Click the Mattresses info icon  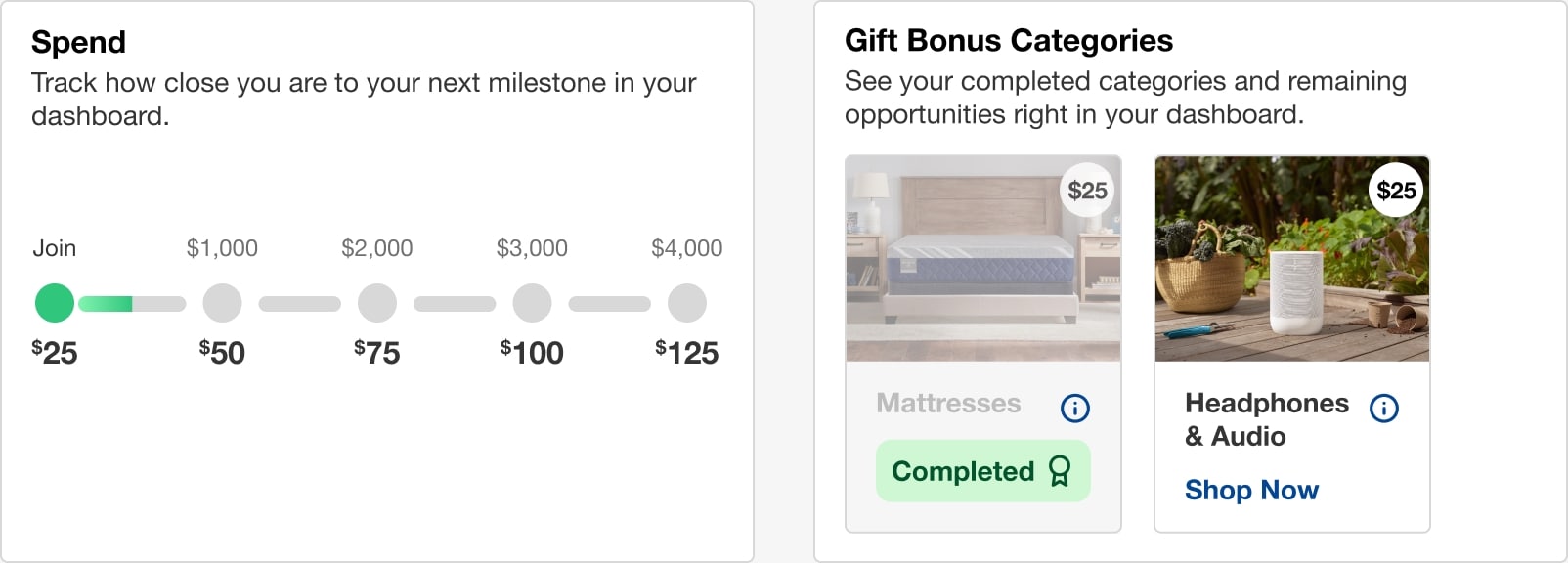click(1074, 408)
